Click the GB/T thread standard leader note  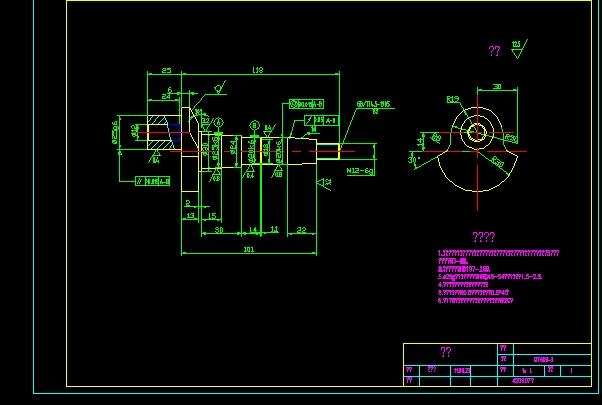coord(373,104)
